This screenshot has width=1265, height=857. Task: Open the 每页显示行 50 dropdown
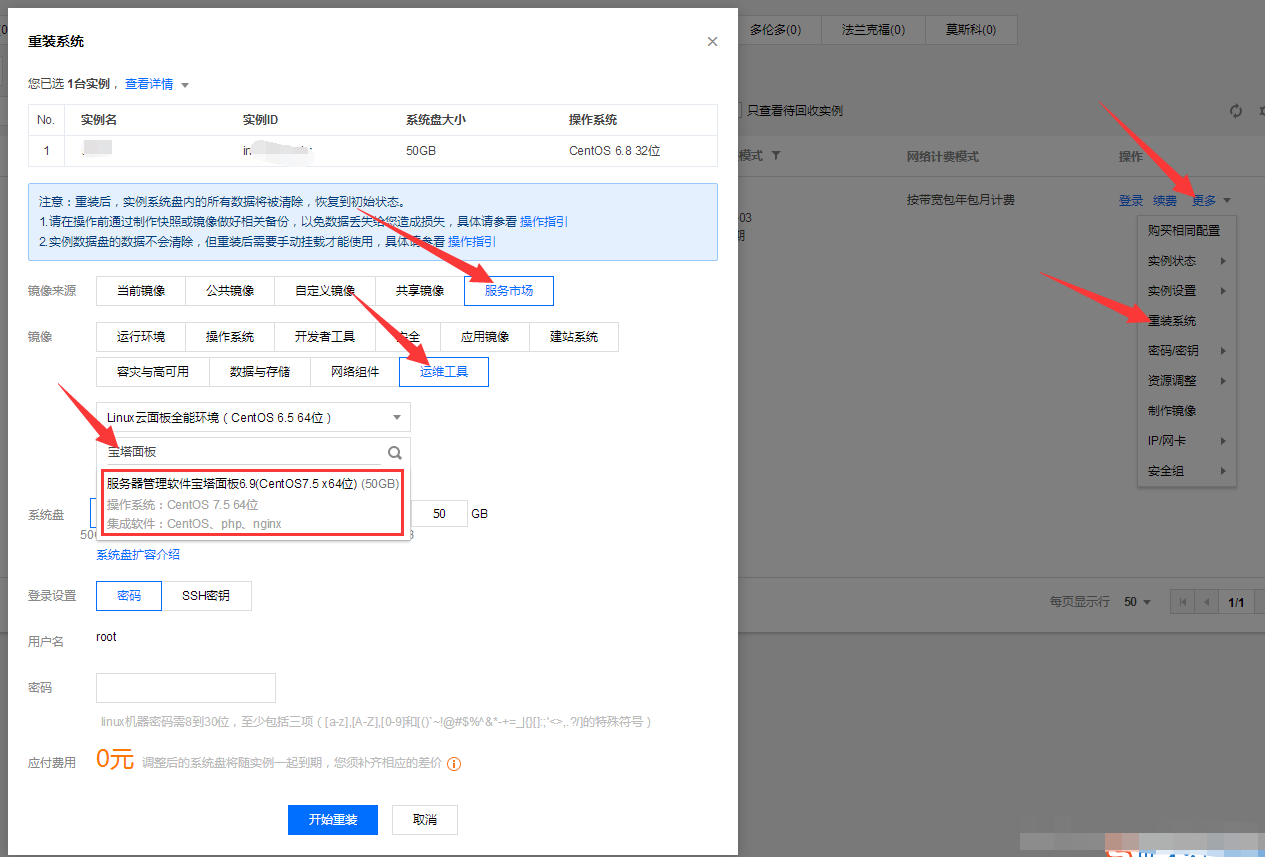pyautogui.click(x=1137, y=602)
